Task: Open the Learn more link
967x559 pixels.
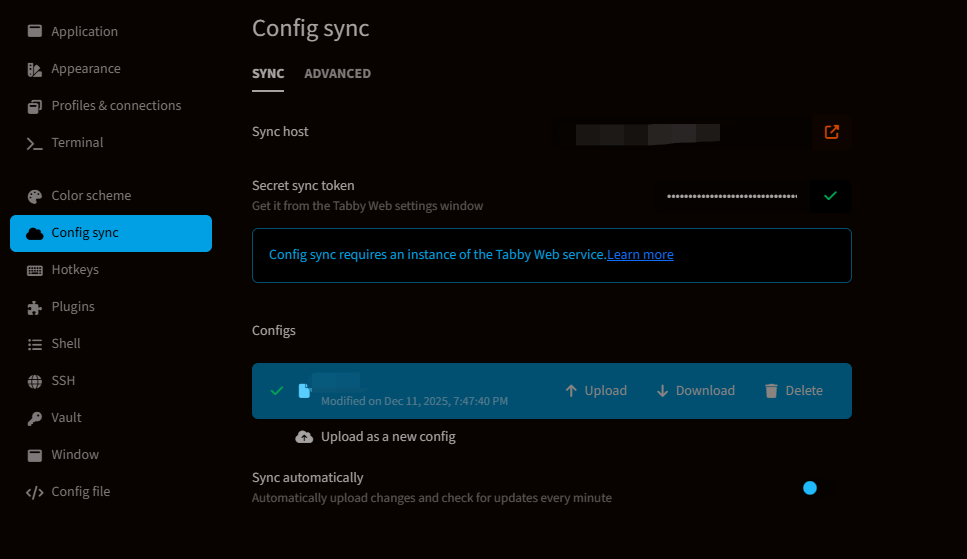Action: (640, 255)
